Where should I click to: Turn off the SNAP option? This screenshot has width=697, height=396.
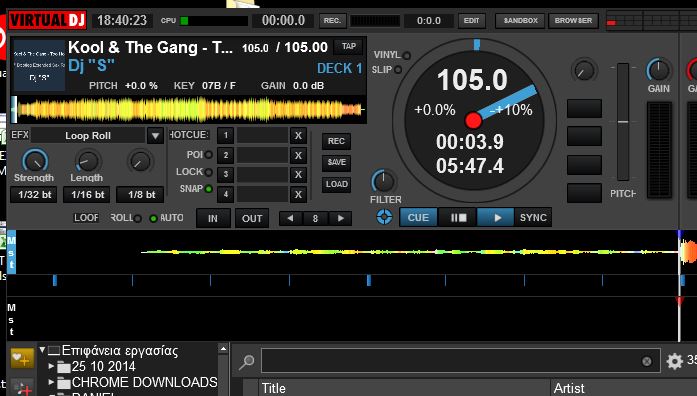(x=208, y=189)
